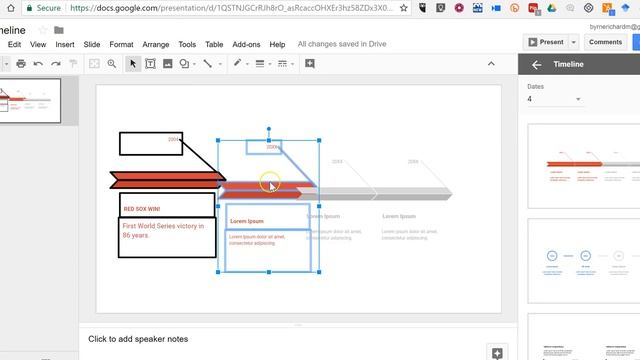Click the Present button
The image size is (640, 360).
pyautogui.click(x=546, y=42)
